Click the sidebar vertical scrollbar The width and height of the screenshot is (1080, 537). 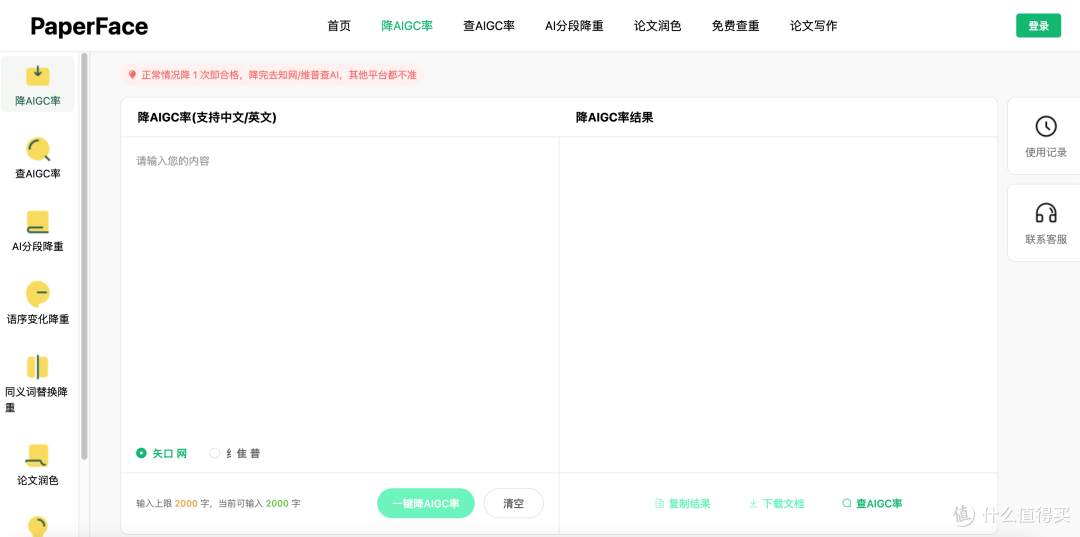pos(84,256)
